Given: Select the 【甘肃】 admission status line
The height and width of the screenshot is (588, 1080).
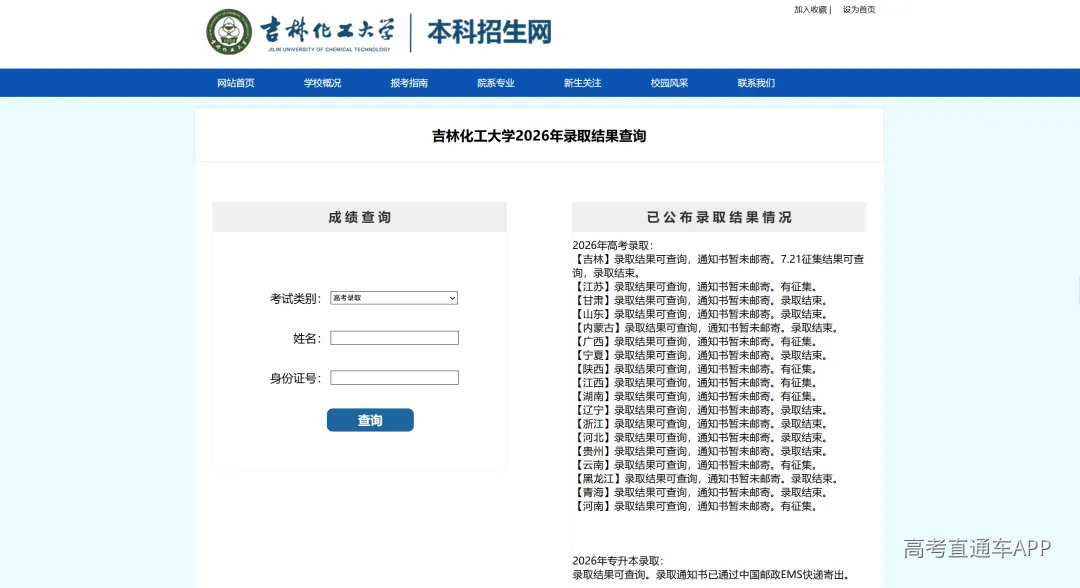Looking at the screenshot, I should tap(700, 300).
